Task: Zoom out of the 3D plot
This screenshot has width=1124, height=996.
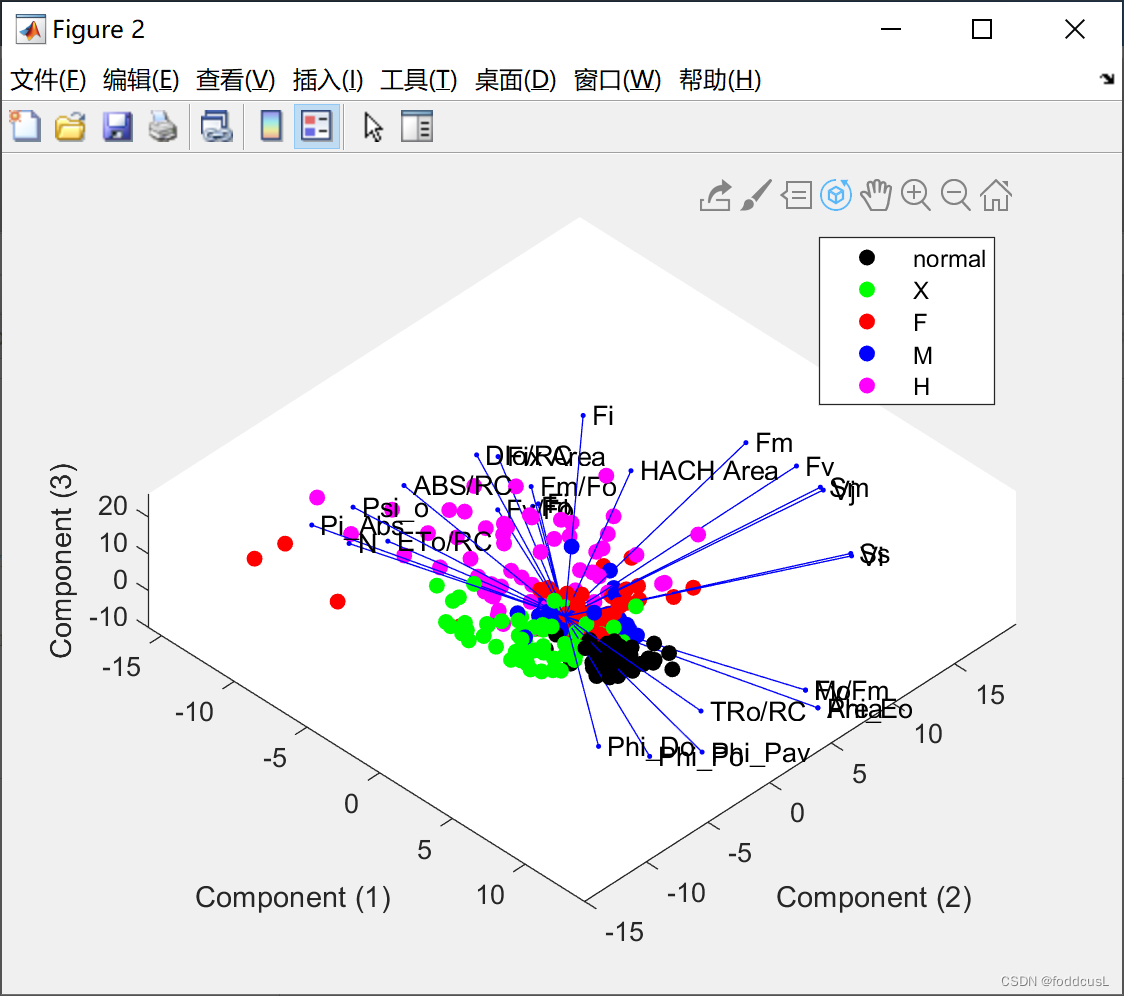Action: coord(956,195)
